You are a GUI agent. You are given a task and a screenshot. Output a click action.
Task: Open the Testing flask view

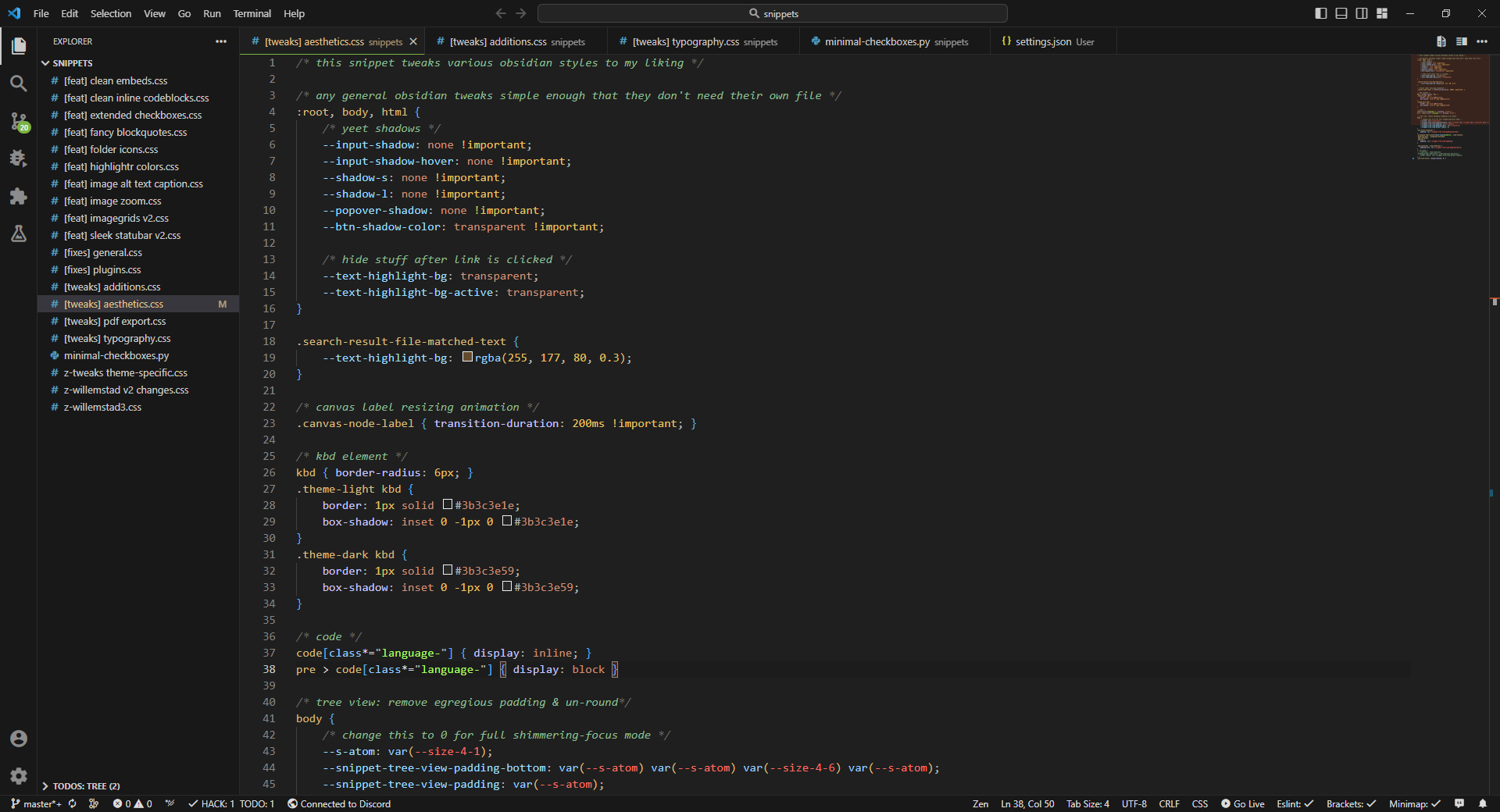19,233
